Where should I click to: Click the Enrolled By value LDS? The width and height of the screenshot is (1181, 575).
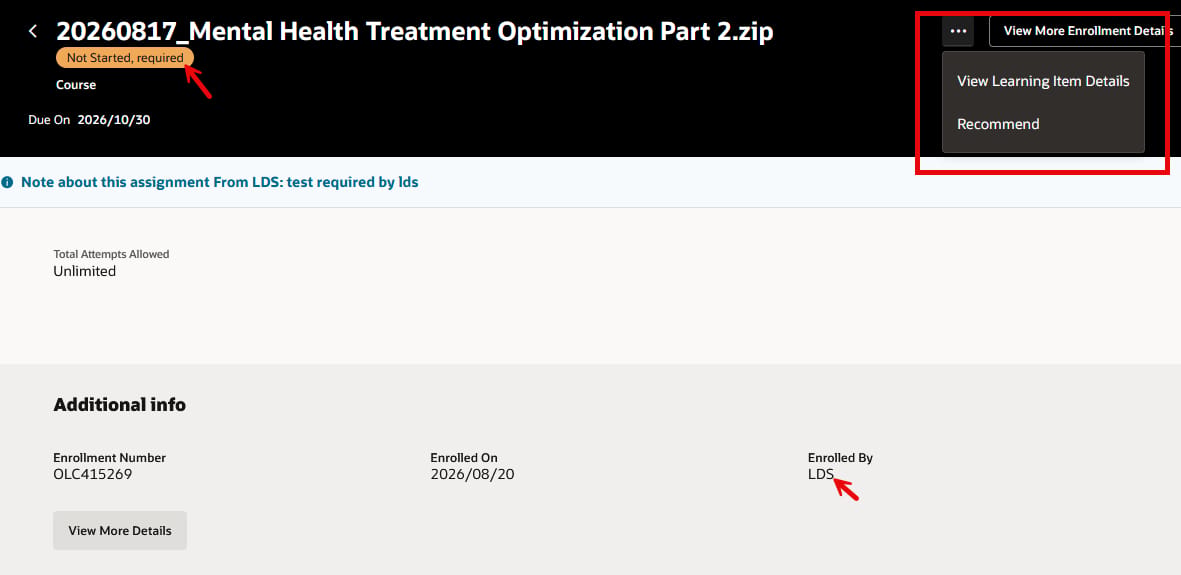coord(821,474)
